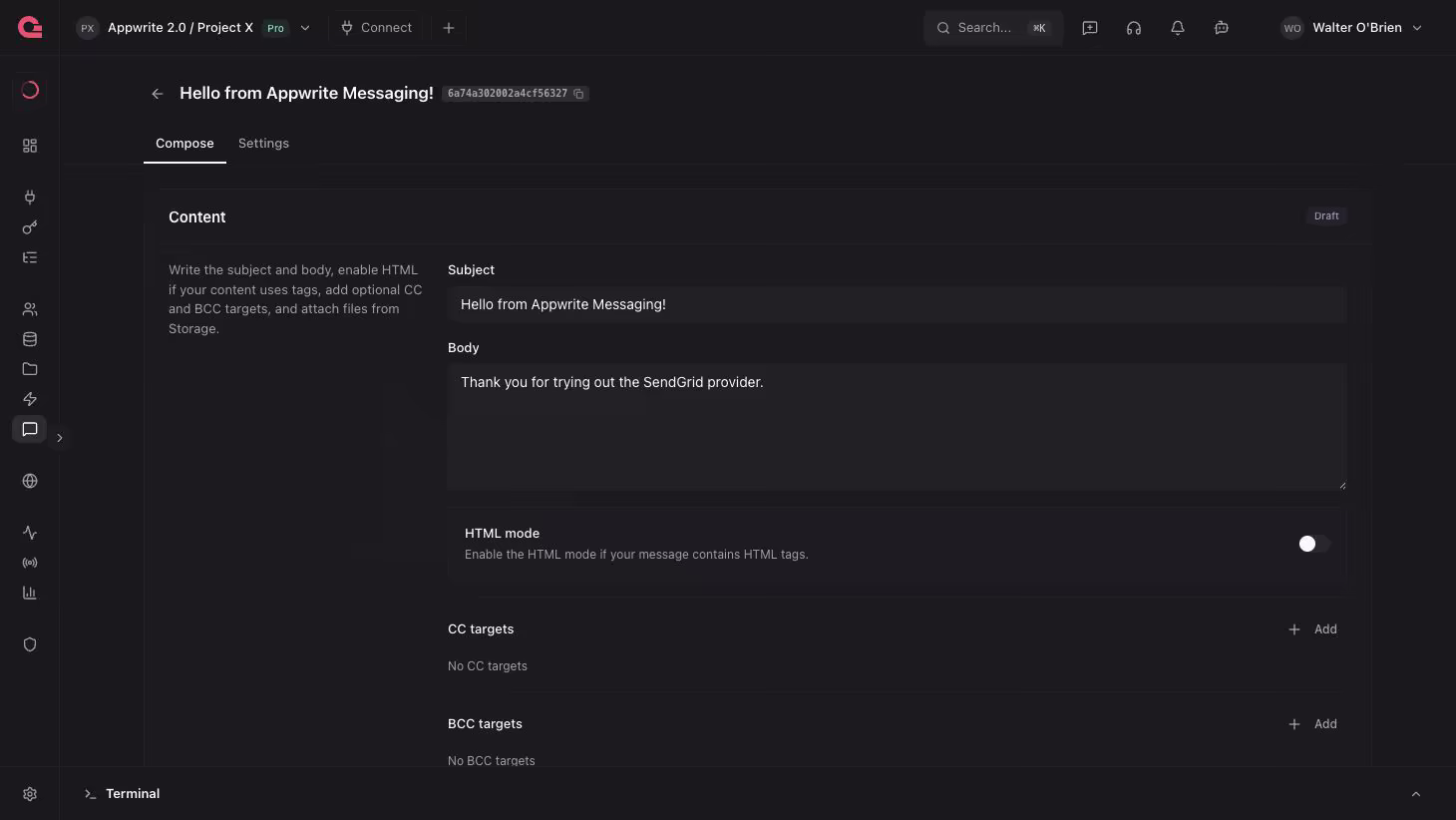
Task: Open the notifications bell icon
Action: coord(1178,28)
